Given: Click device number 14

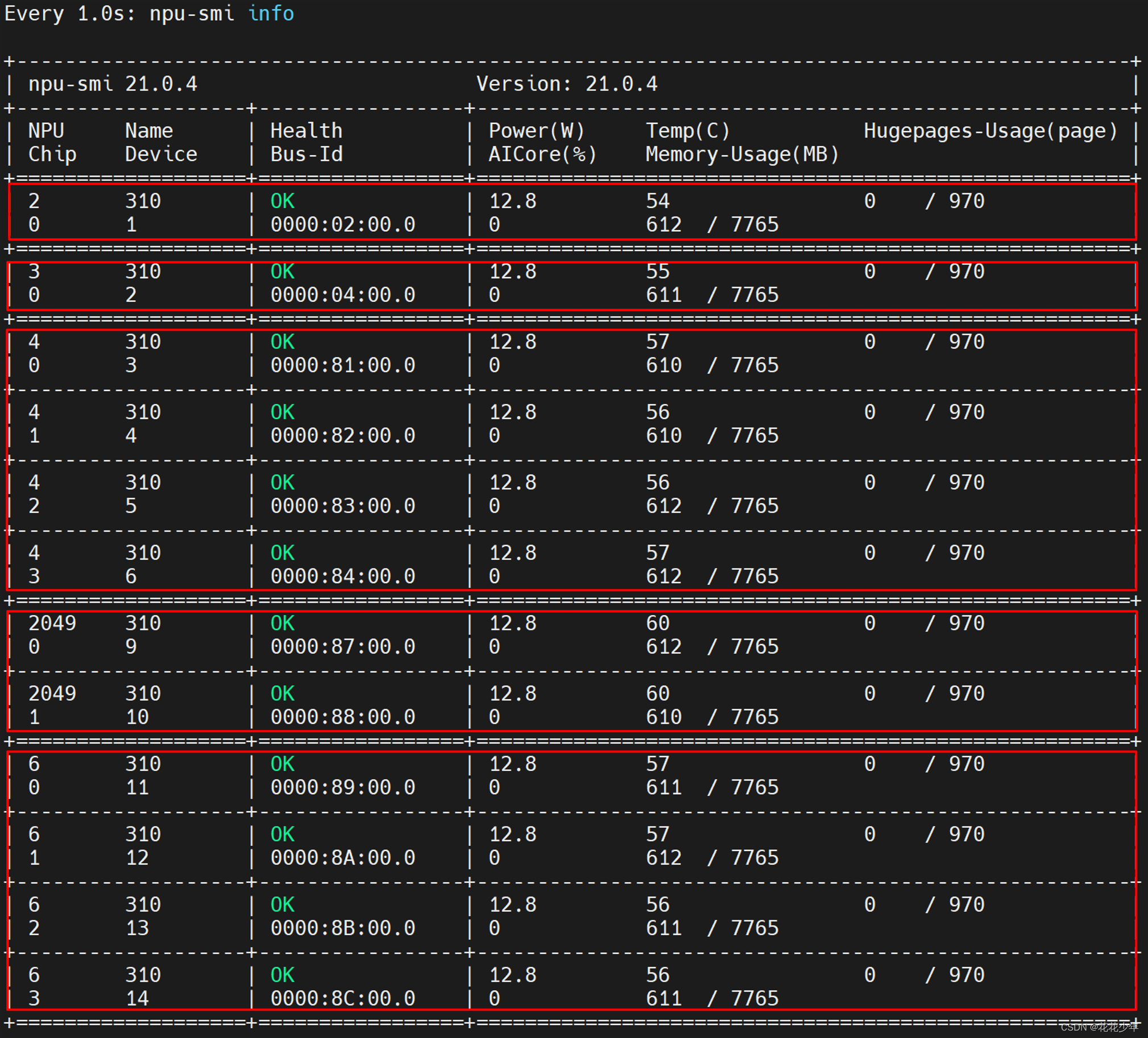Looking at the screenshot, I should click(137, 998).
